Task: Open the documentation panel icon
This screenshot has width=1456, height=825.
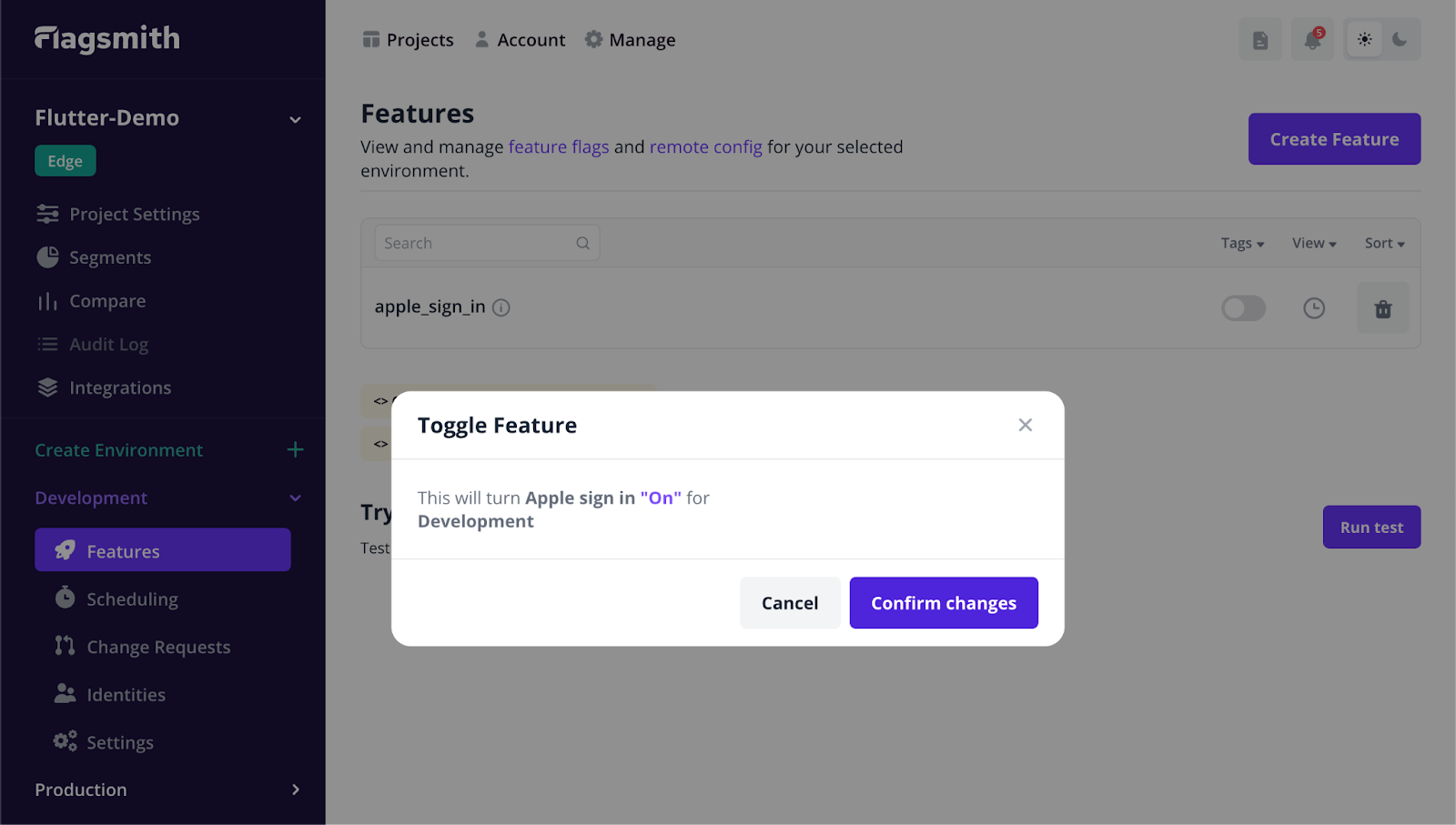Action: pyautogui.click(x=1259, y=39)
